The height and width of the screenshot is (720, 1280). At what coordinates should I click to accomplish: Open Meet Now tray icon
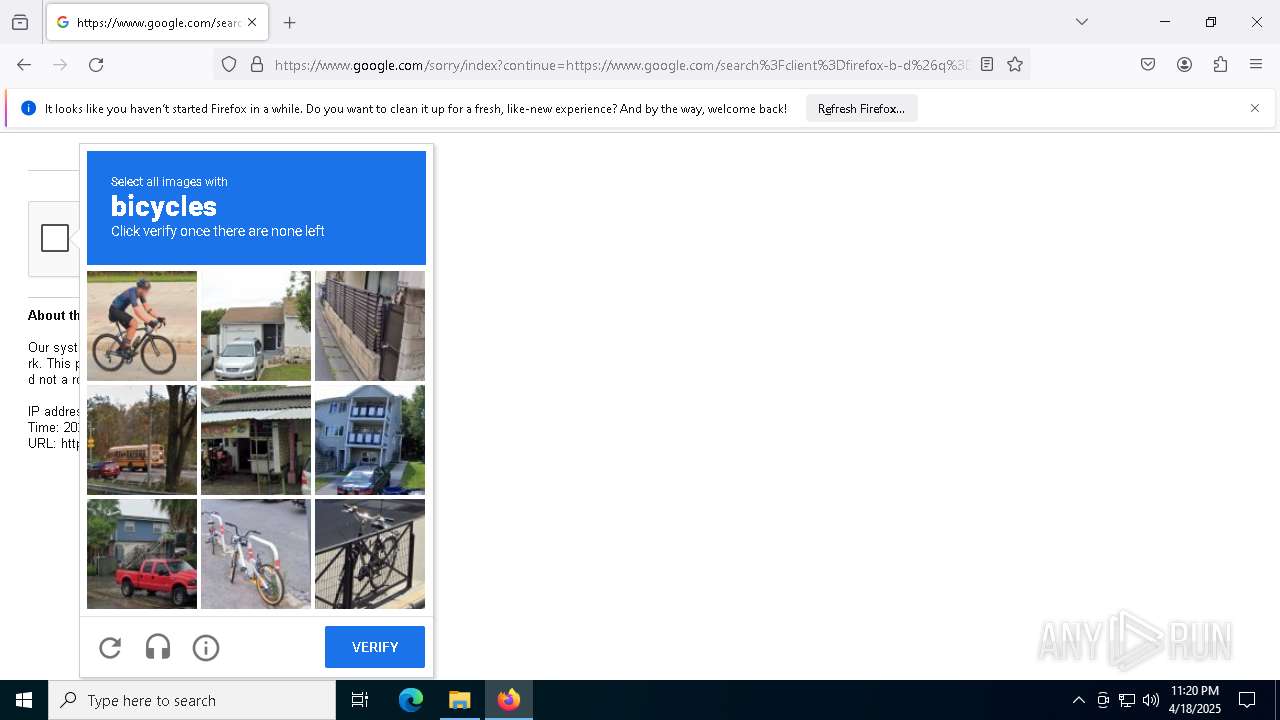click(1103, 700)
